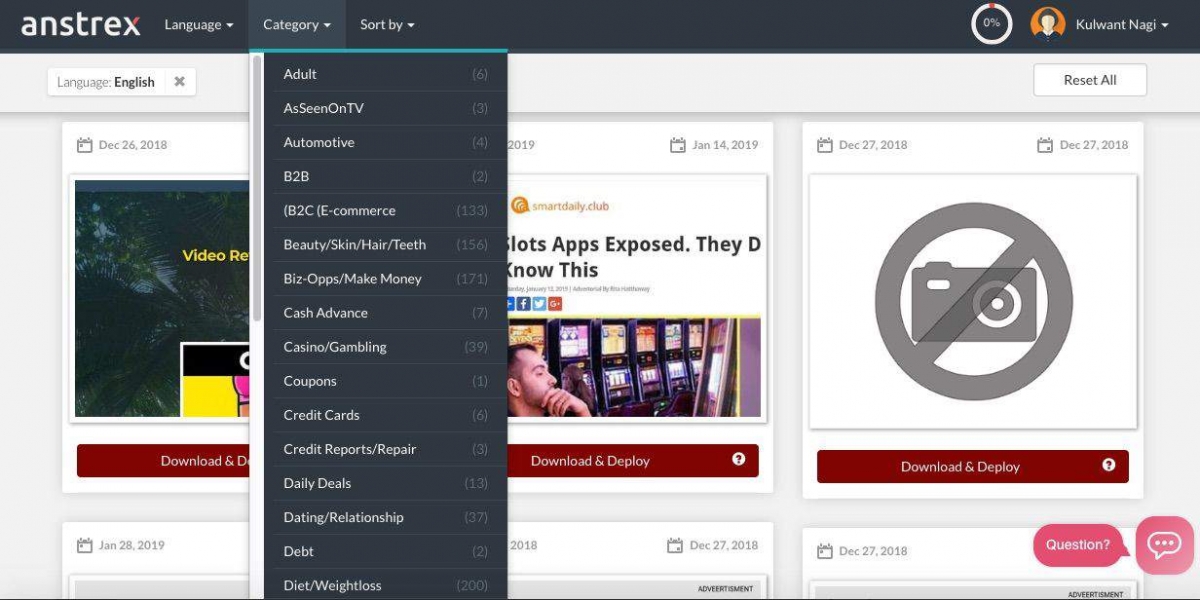This screenshot has height=600, width=1200.
Task: Click the user profile avatar icon
Action: (1047, 24)
